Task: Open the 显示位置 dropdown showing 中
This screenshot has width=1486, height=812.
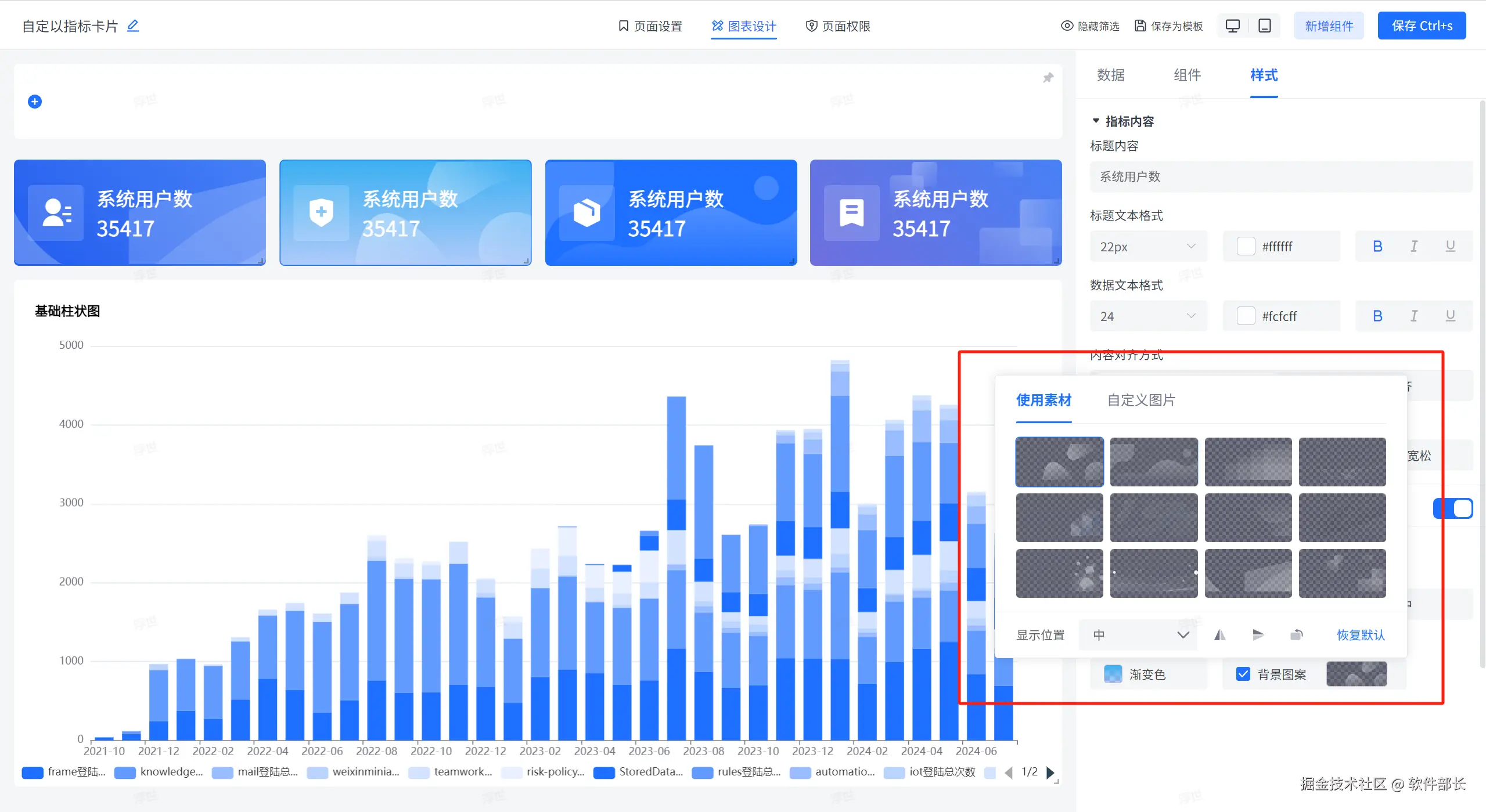Action: [1138, 635]
